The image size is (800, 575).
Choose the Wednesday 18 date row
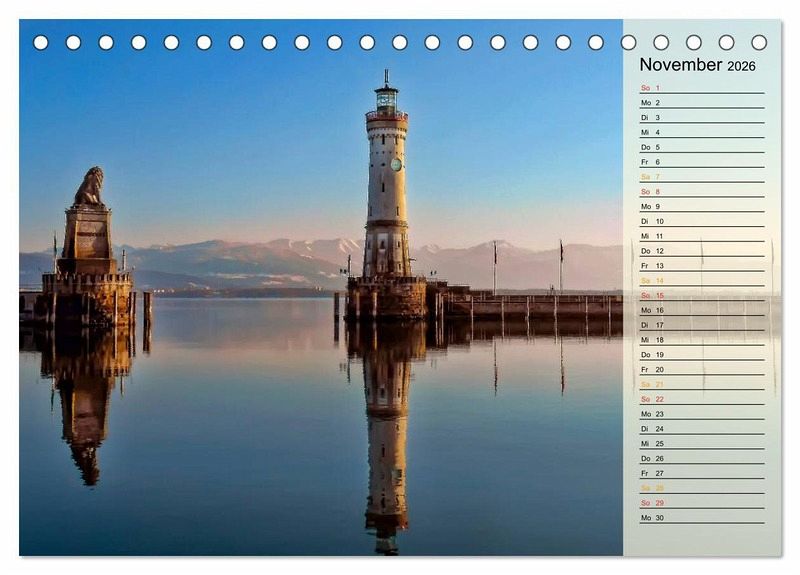click(x=701, y=340)
